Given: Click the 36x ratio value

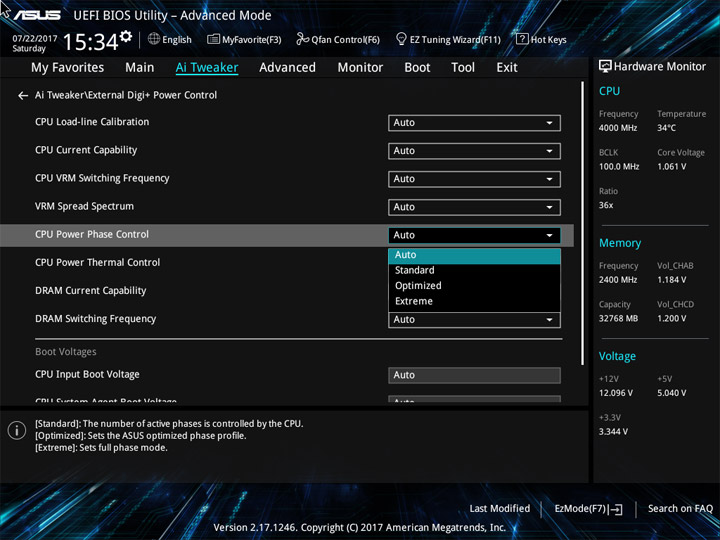Looking at the screenshot, I should (x=606, y=205).
